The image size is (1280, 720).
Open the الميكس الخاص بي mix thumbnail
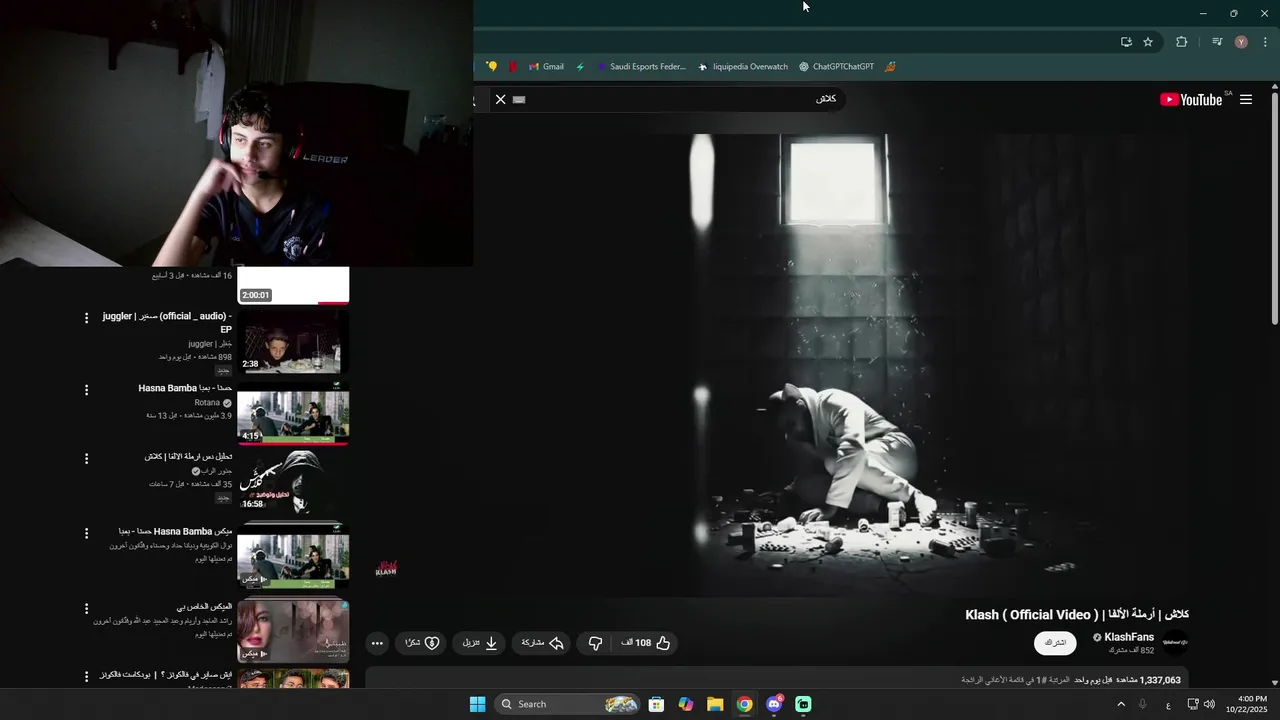point(293,631)
